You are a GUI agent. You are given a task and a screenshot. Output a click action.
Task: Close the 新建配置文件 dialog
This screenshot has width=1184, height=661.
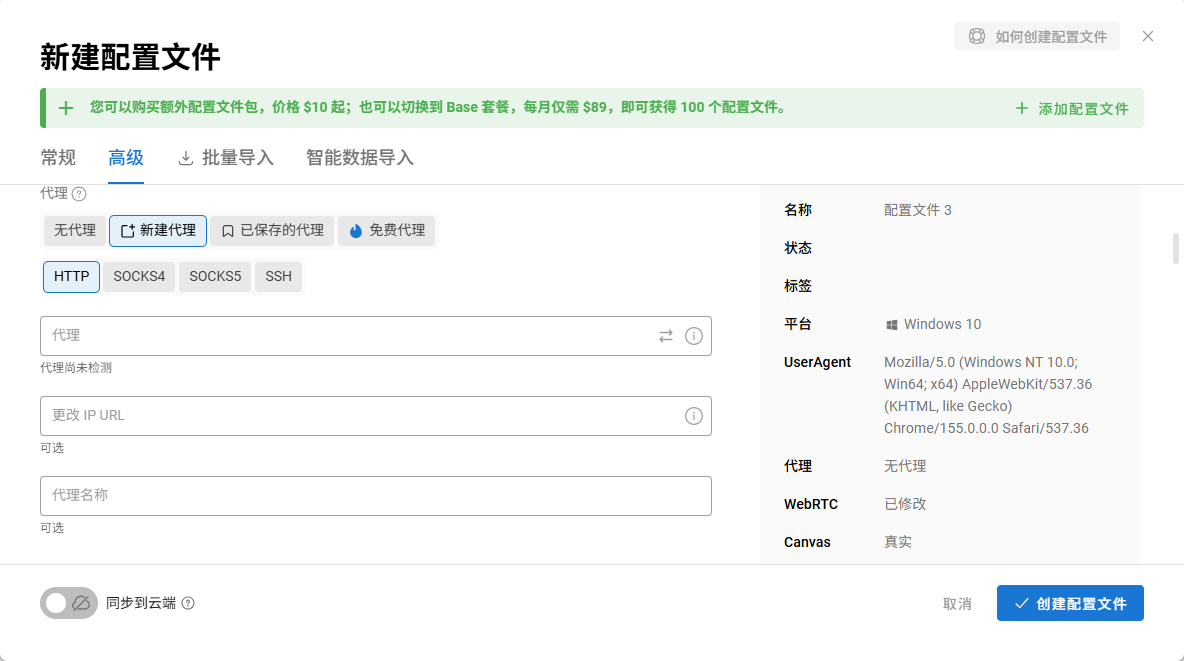1148,36
